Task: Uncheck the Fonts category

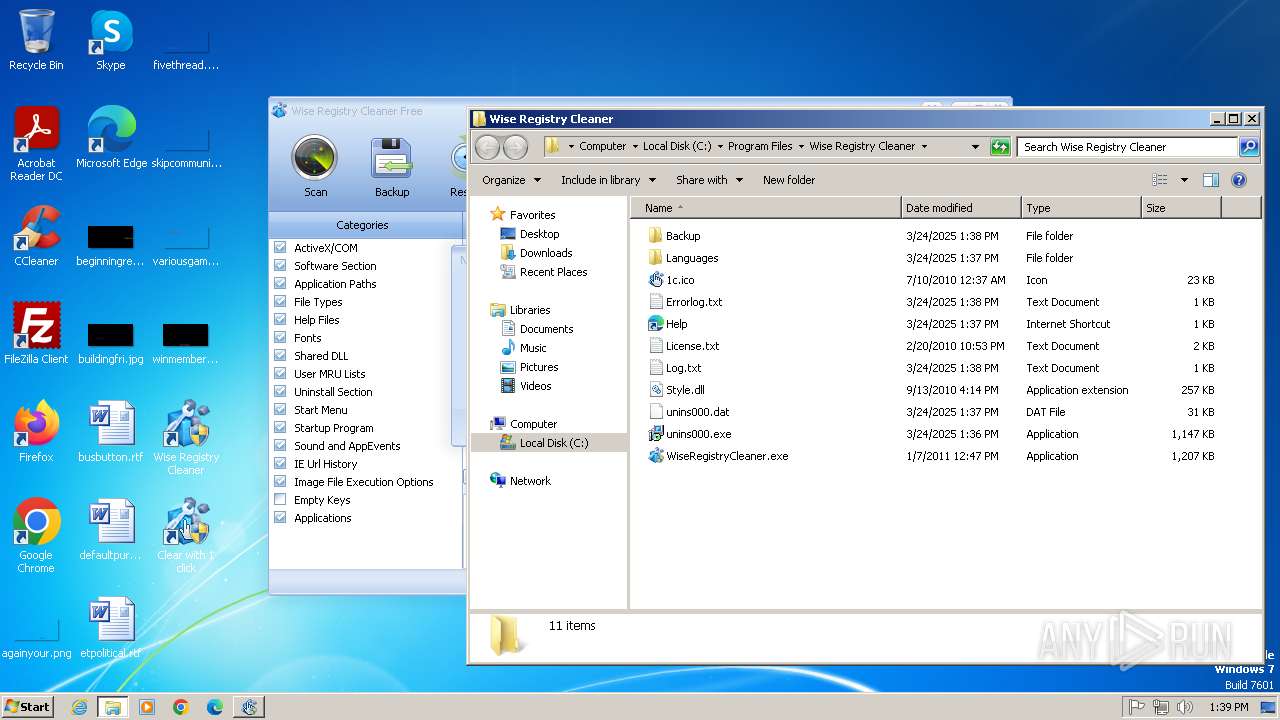Action: coord(280,338)
